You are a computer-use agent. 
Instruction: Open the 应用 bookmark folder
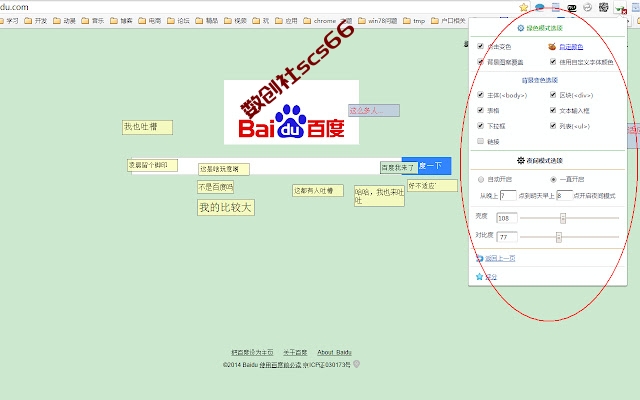(286, 21)
